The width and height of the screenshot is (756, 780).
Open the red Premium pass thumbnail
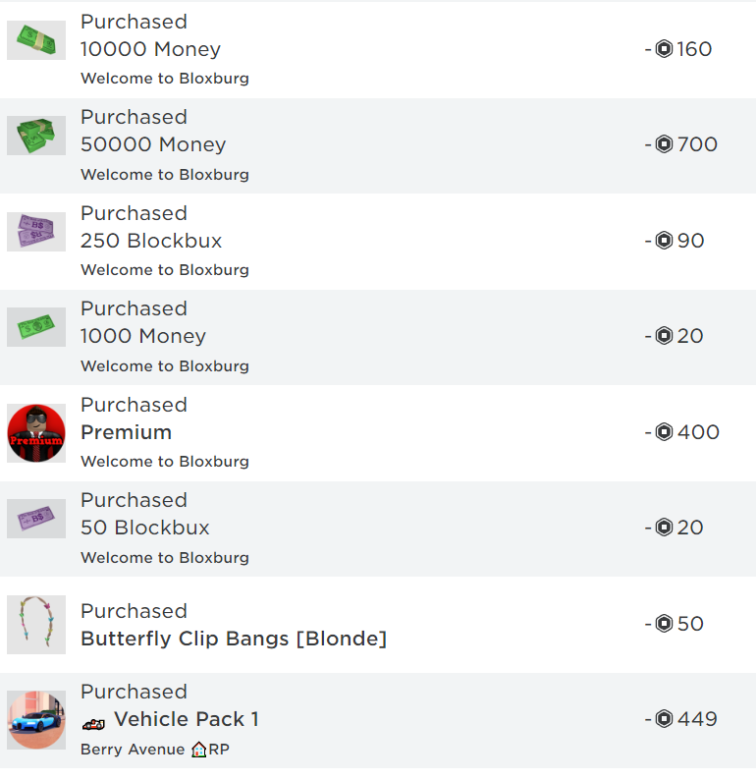click(36, 433)
